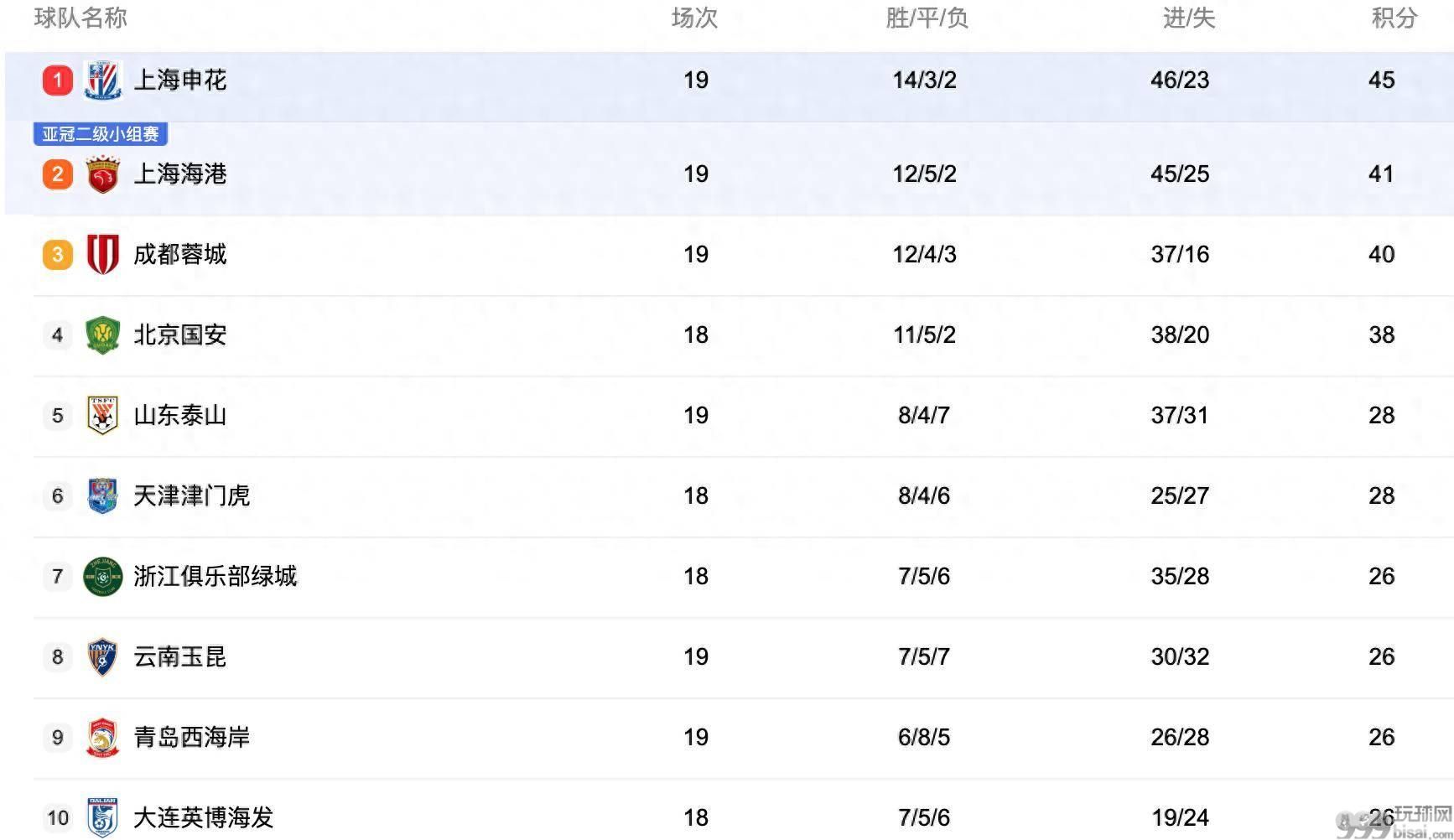
Task: Click the Zhejiang round green club logo
Action: tap(103, 577)
